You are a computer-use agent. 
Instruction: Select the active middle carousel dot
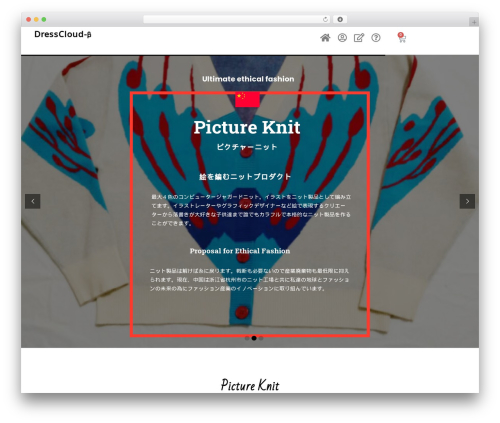pyautogui.click(x=254, y=338)
